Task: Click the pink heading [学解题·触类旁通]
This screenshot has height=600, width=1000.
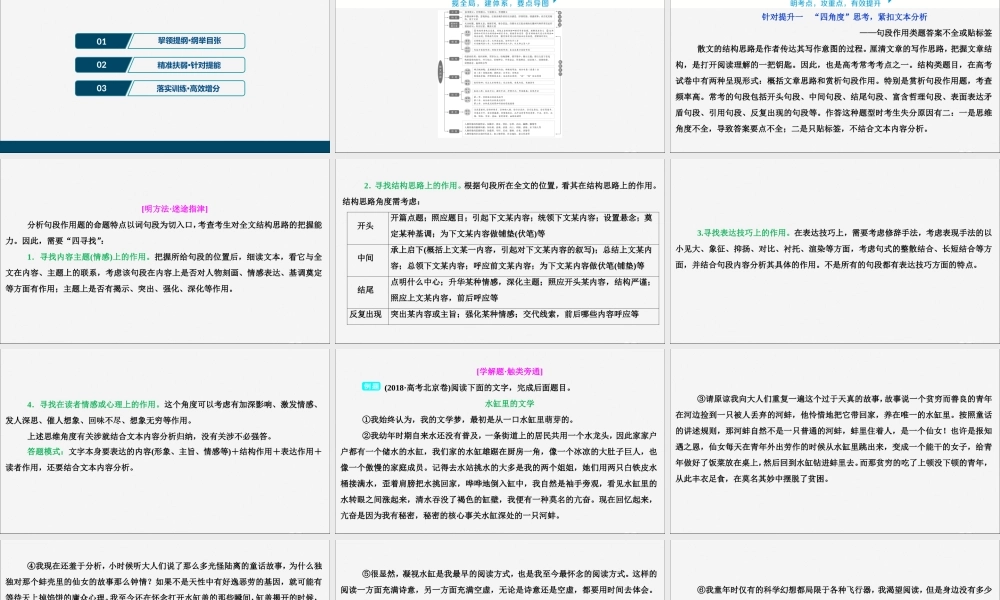Action: pyautogui.click(x=510, y=371)
